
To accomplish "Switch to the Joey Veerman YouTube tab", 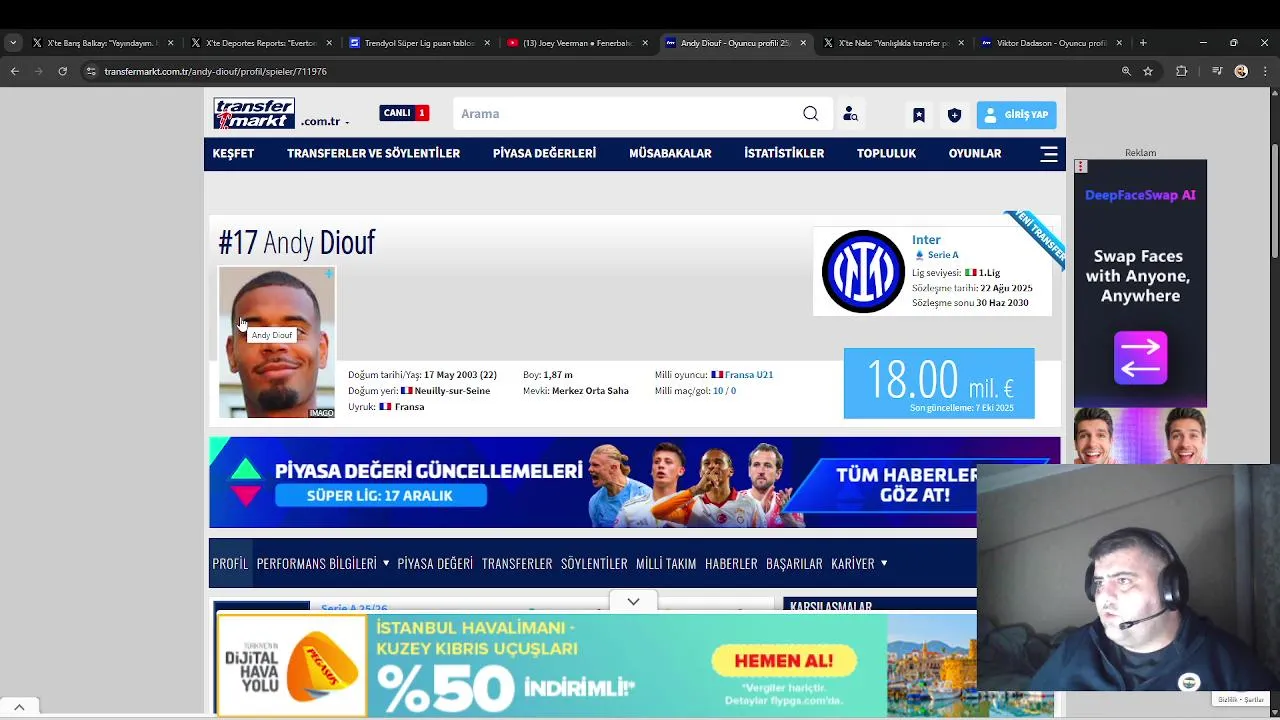I will click(x=576, y=43).
